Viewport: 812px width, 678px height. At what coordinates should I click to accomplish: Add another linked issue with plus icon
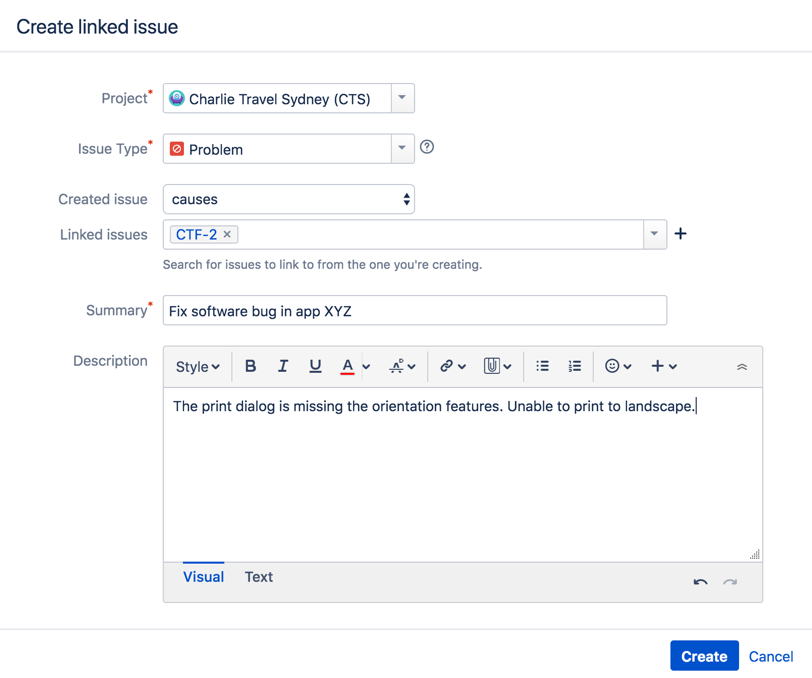click(681, 234)
